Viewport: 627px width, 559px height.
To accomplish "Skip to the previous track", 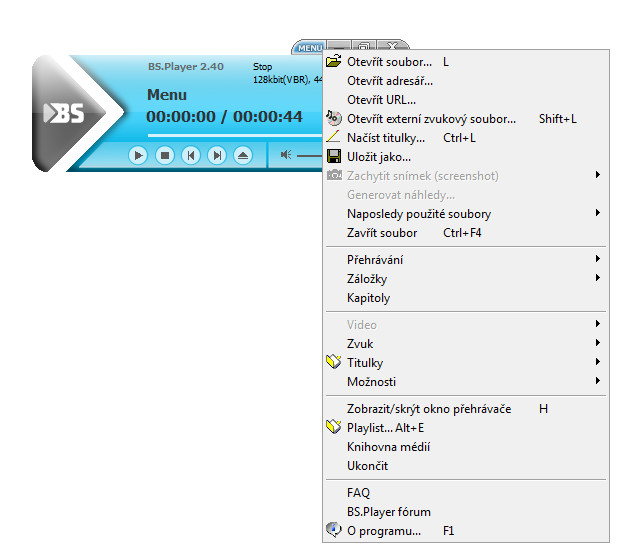I will (x=191, y=155).
